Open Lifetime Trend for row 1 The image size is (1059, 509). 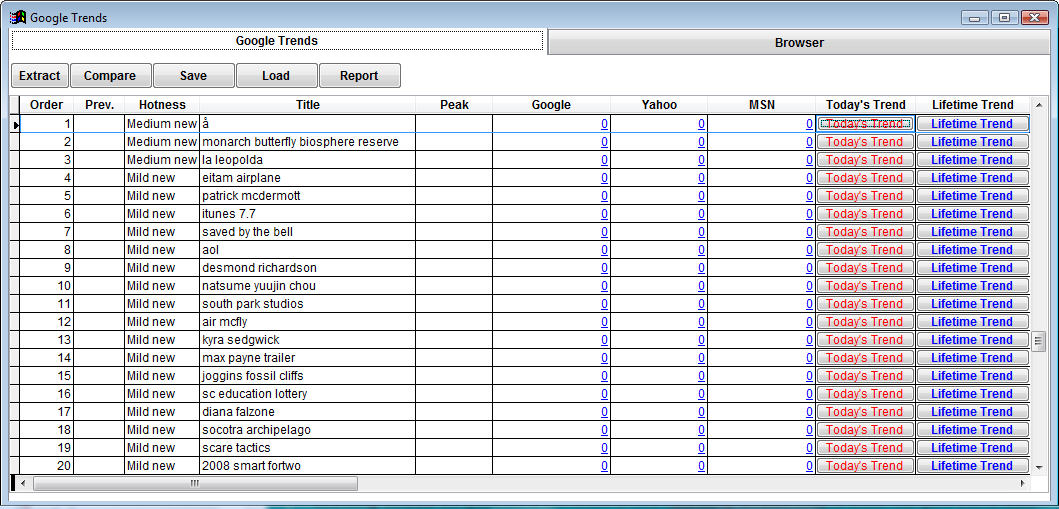click(973, 124)
